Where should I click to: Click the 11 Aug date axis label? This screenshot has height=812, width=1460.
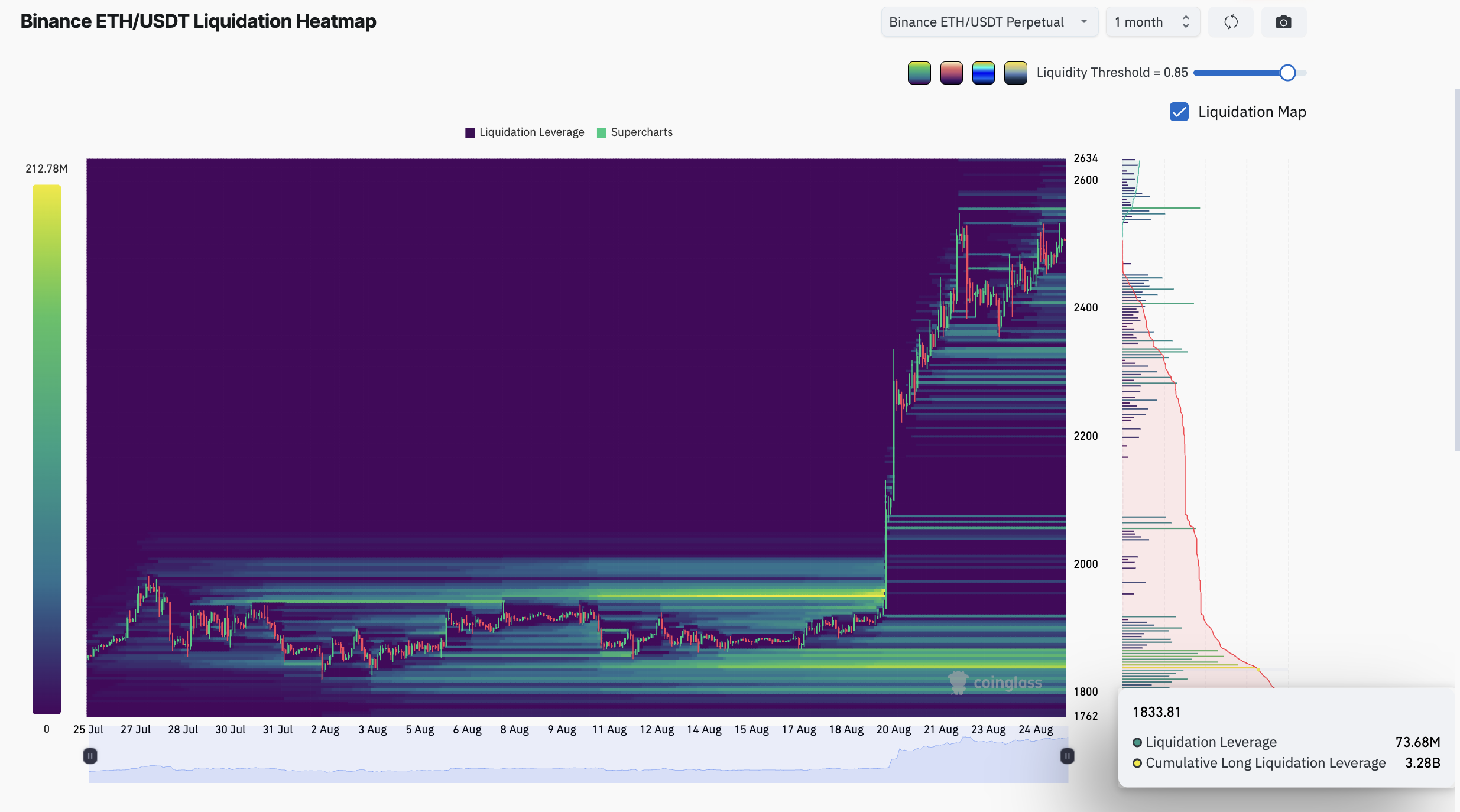tap(609, 730)
